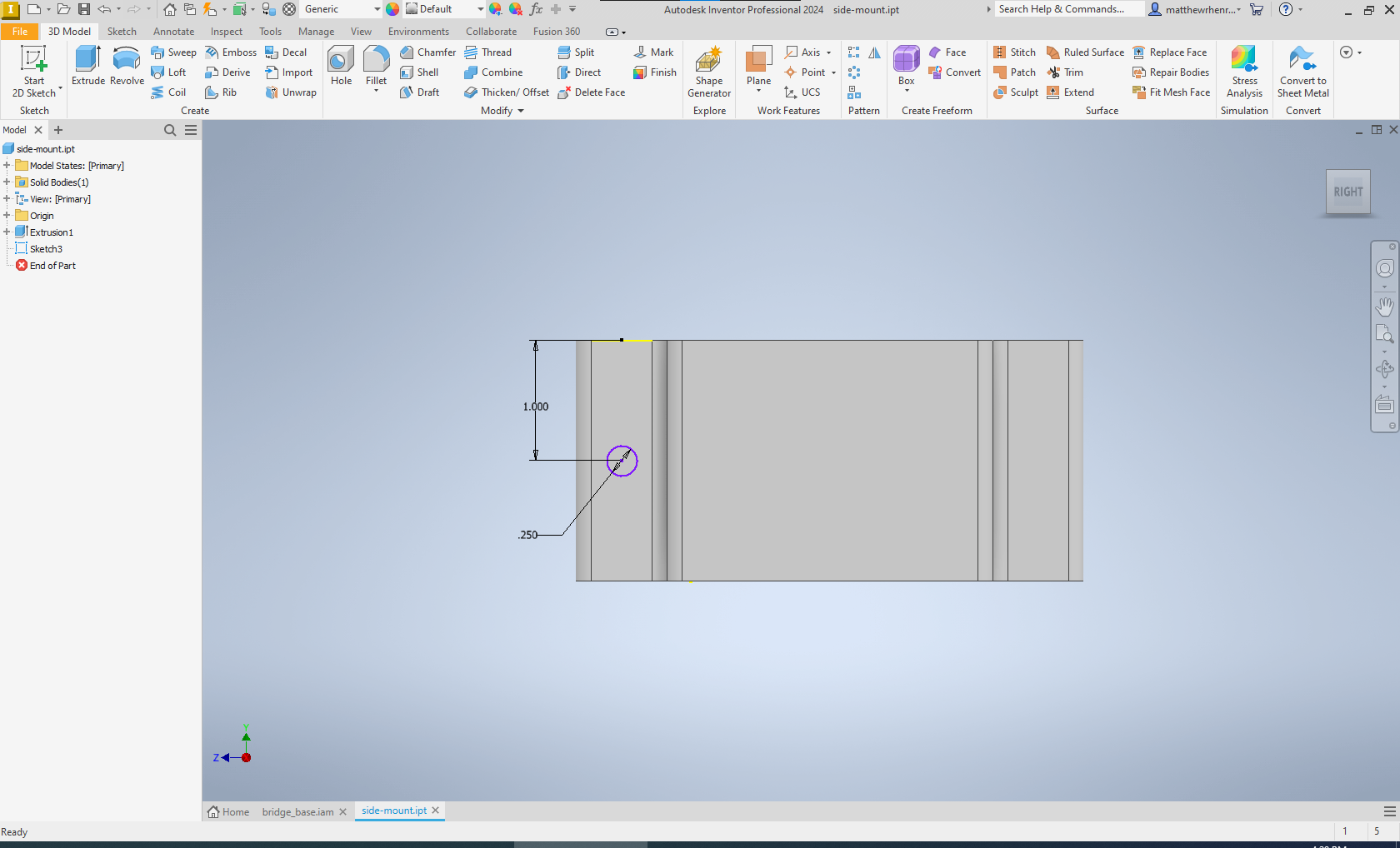Screen dimensions: 1400x848
Task: Select the Split tool
Action: 576,52
